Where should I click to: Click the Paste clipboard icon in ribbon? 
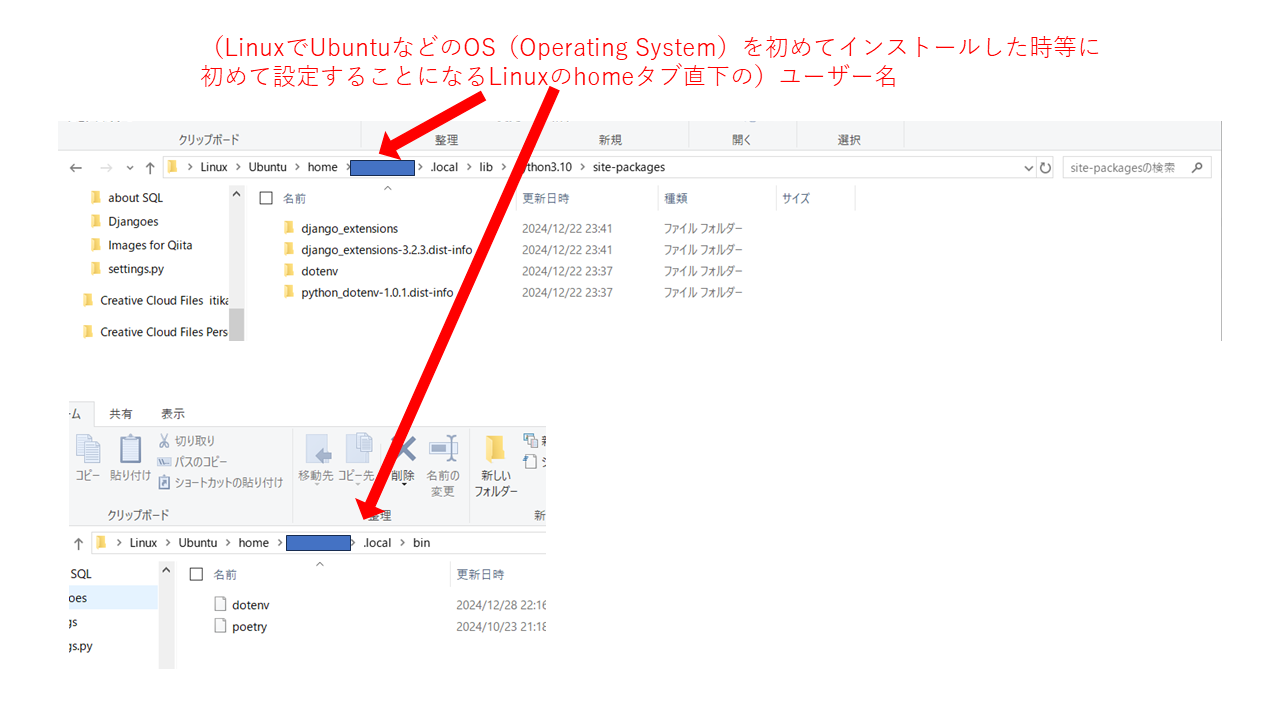131,450
